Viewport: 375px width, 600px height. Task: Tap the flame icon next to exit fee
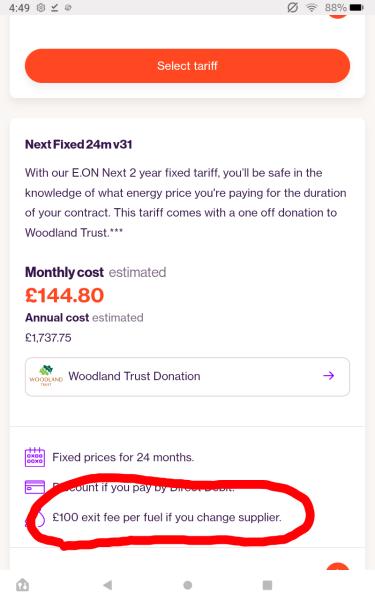(x=36, y=518)
